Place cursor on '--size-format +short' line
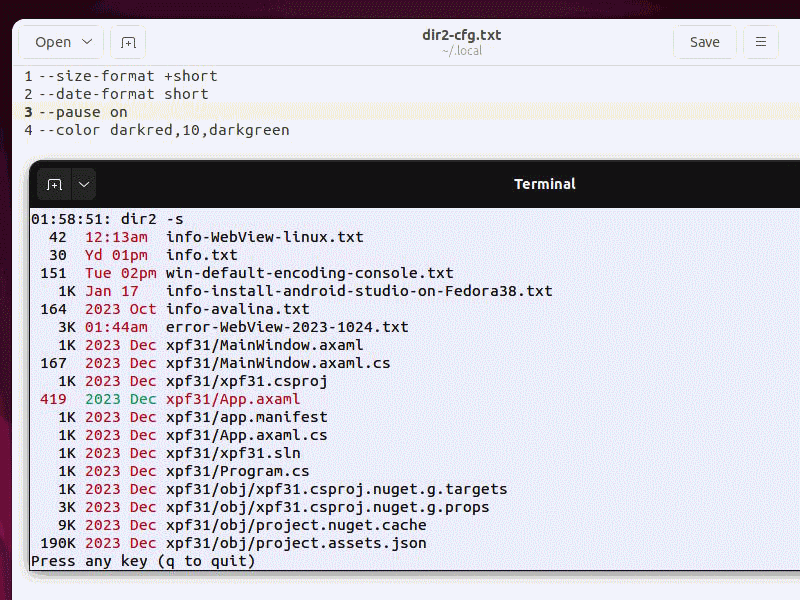800x600 pixels. click(x=129, y=76)
